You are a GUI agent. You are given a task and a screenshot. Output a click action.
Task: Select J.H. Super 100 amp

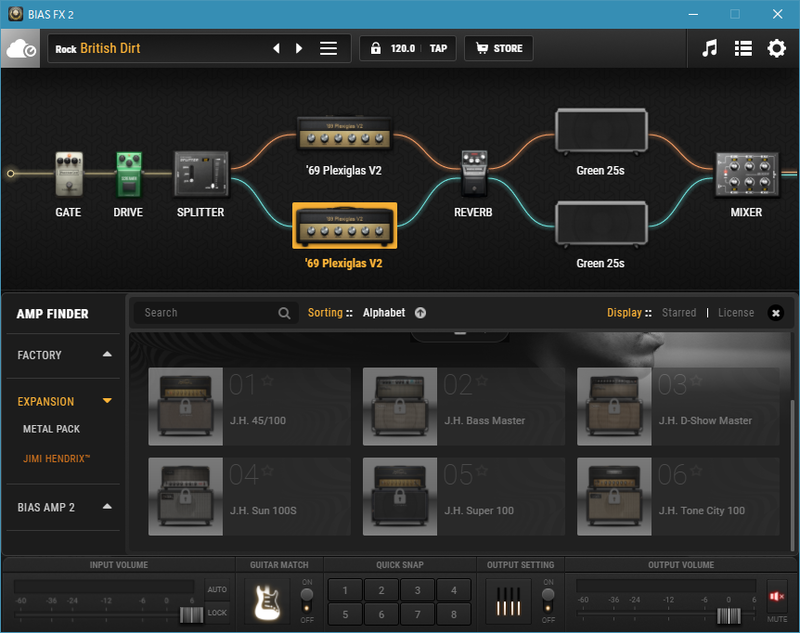[x=464, y=496]
